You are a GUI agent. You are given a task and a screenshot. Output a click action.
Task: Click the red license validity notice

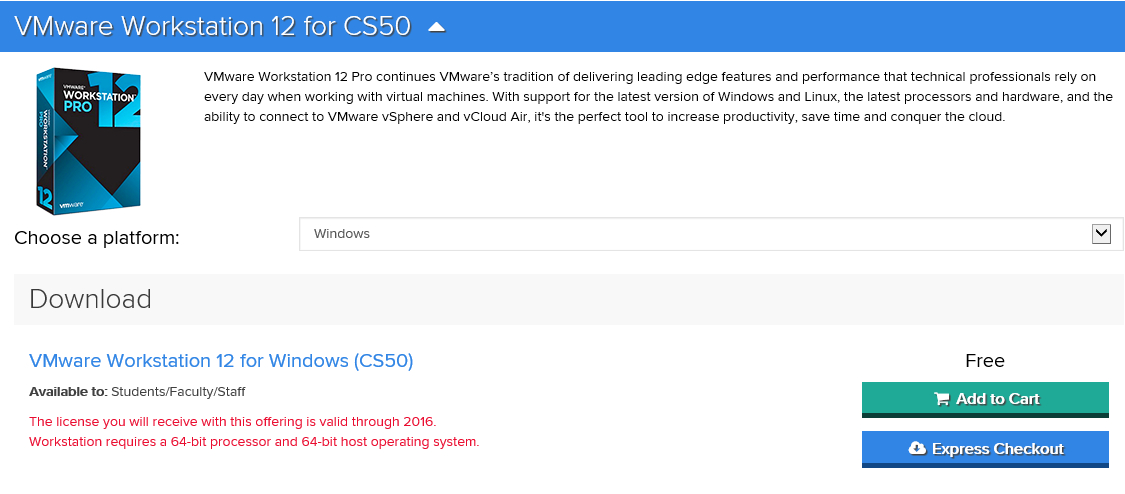[x=232, y=421]
